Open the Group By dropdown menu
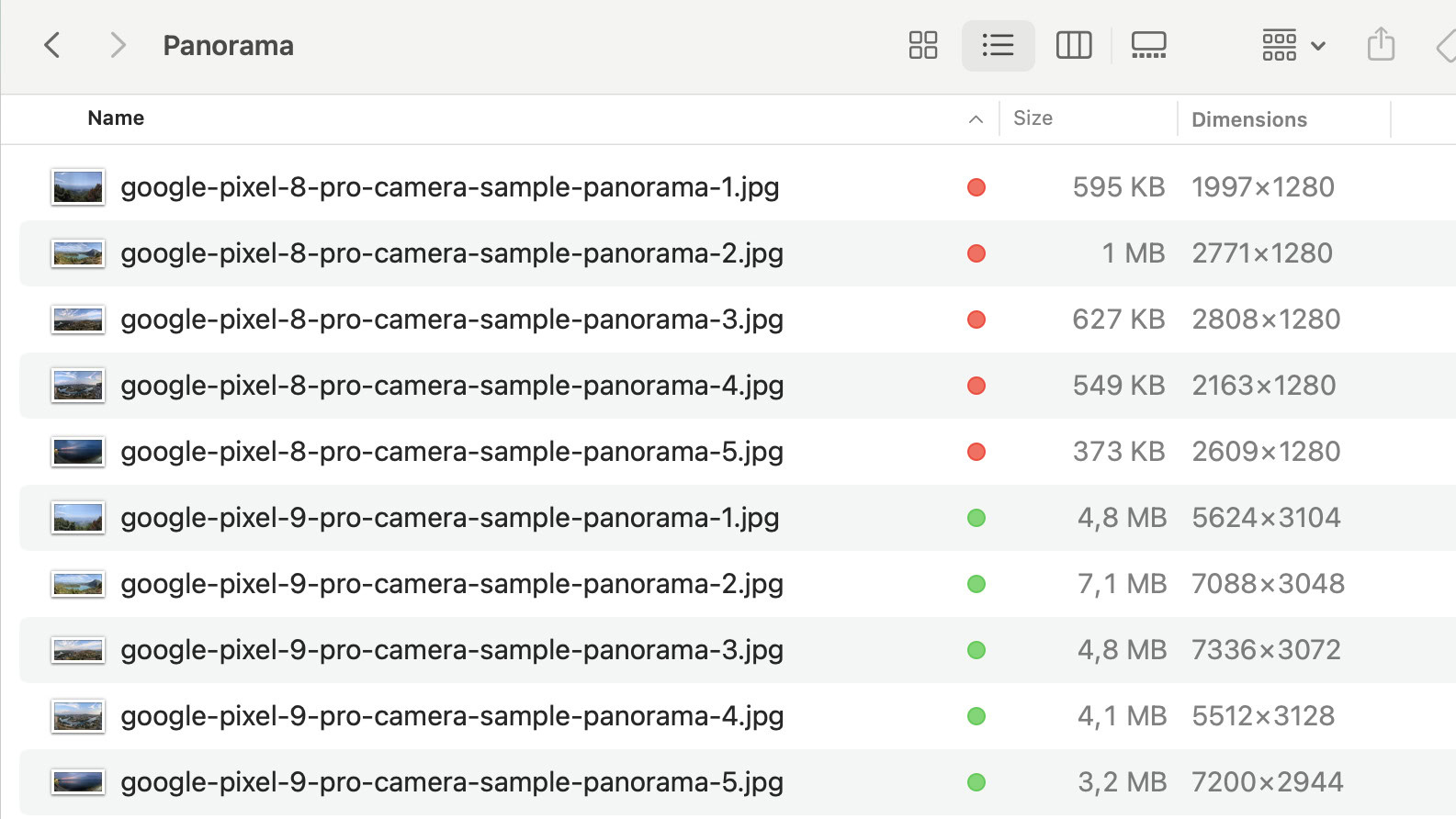1456x819 pixels. 1293,45
